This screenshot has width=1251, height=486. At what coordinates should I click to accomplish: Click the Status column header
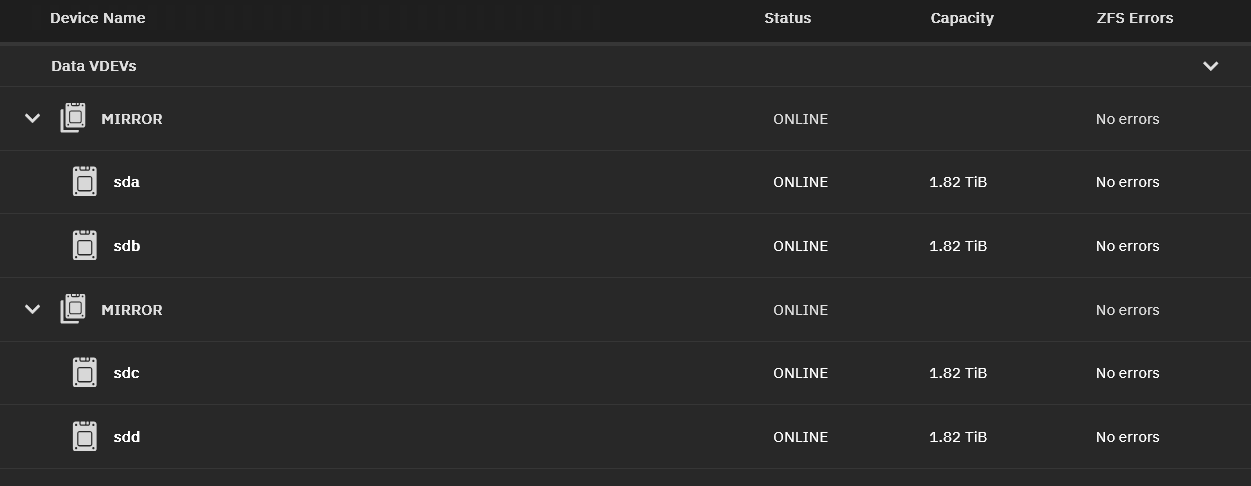click(x=788, y=18)
